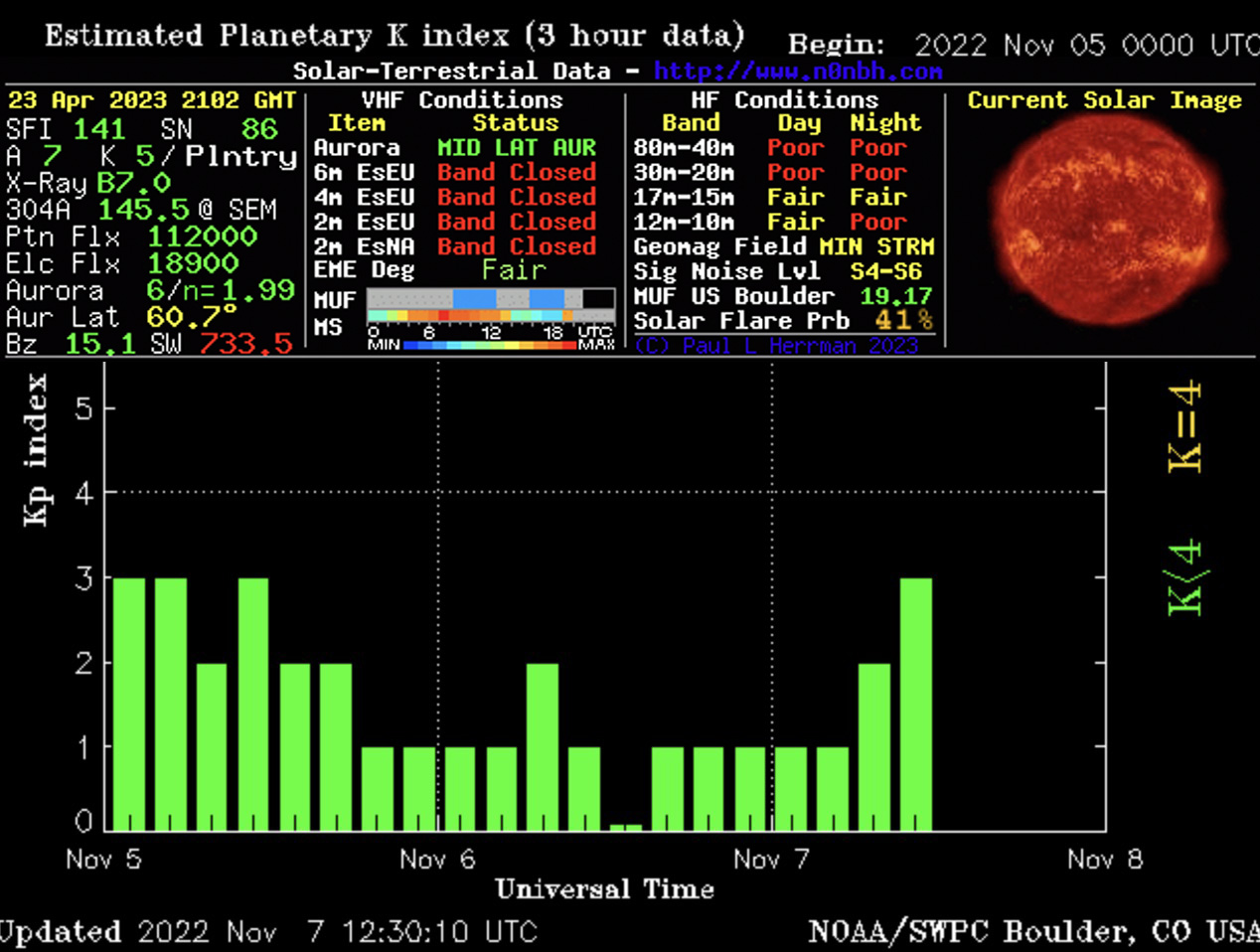Viewport: 1260px width, 952px height.
Task: Click the red solar wind value 733.5
Action: tap(245, 344)
